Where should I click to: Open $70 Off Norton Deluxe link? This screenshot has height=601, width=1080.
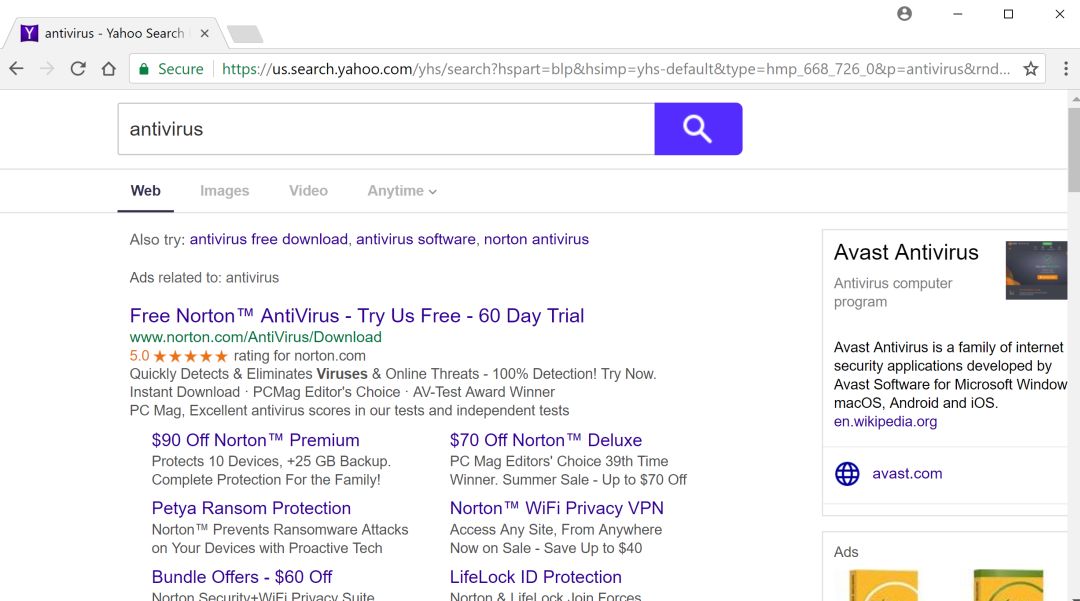(546, 440)
